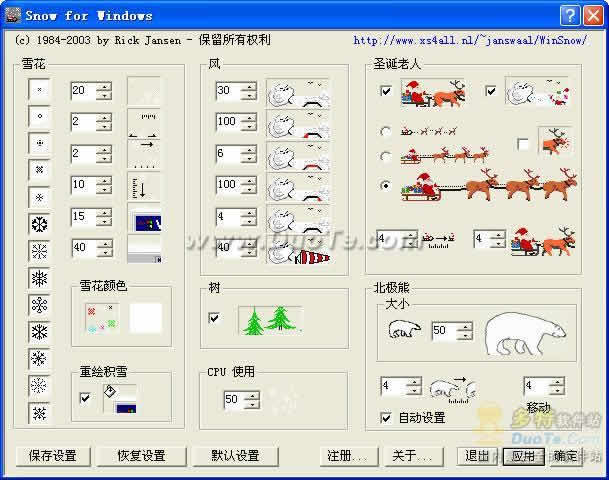Select the medium Santa sleigh radio button
Screen dimensions: 609x480
tap(385, 157)
